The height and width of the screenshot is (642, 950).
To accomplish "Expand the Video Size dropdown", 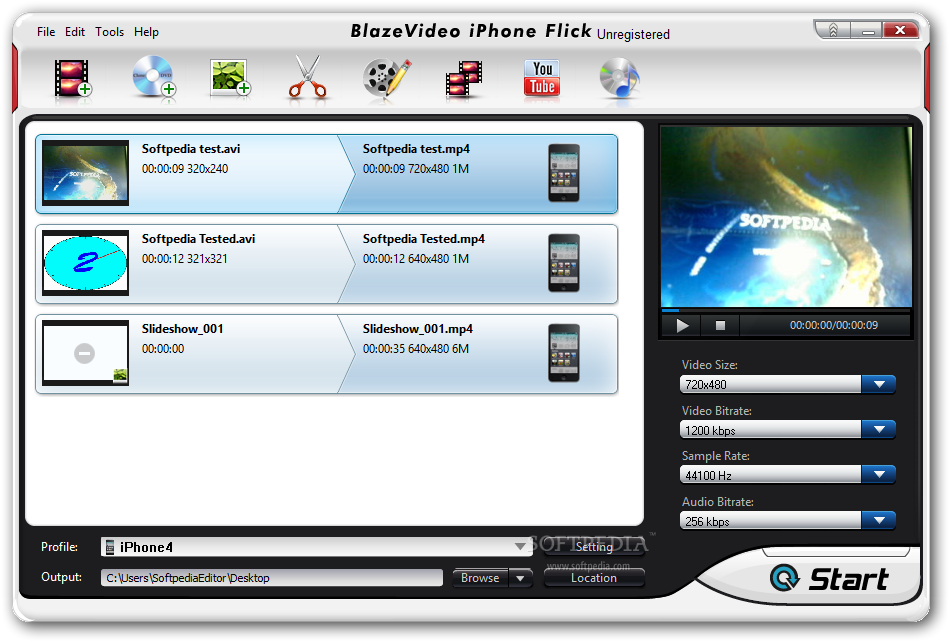I will 879,384.
